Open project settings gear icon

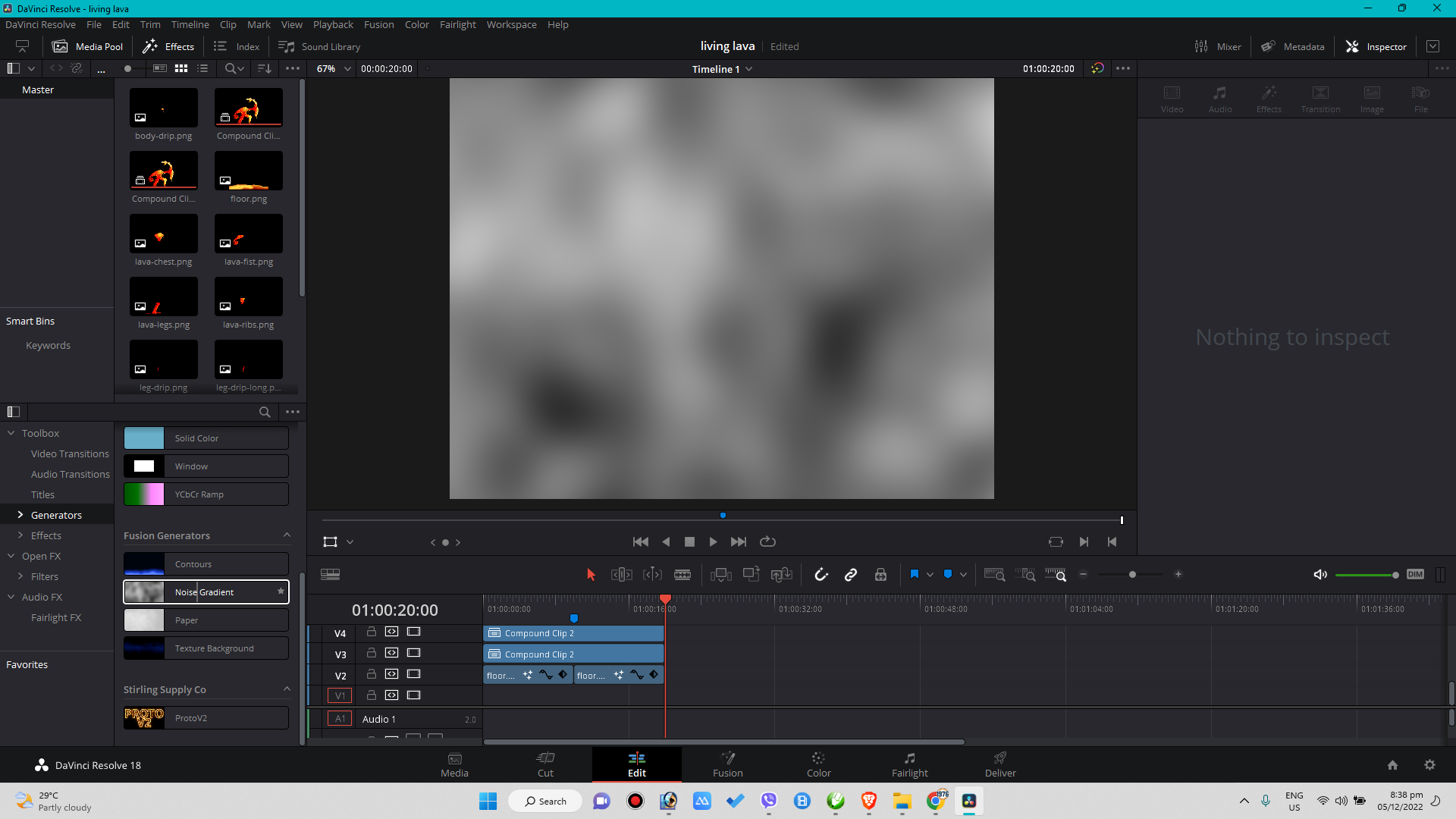click(x=1429, y=765)
